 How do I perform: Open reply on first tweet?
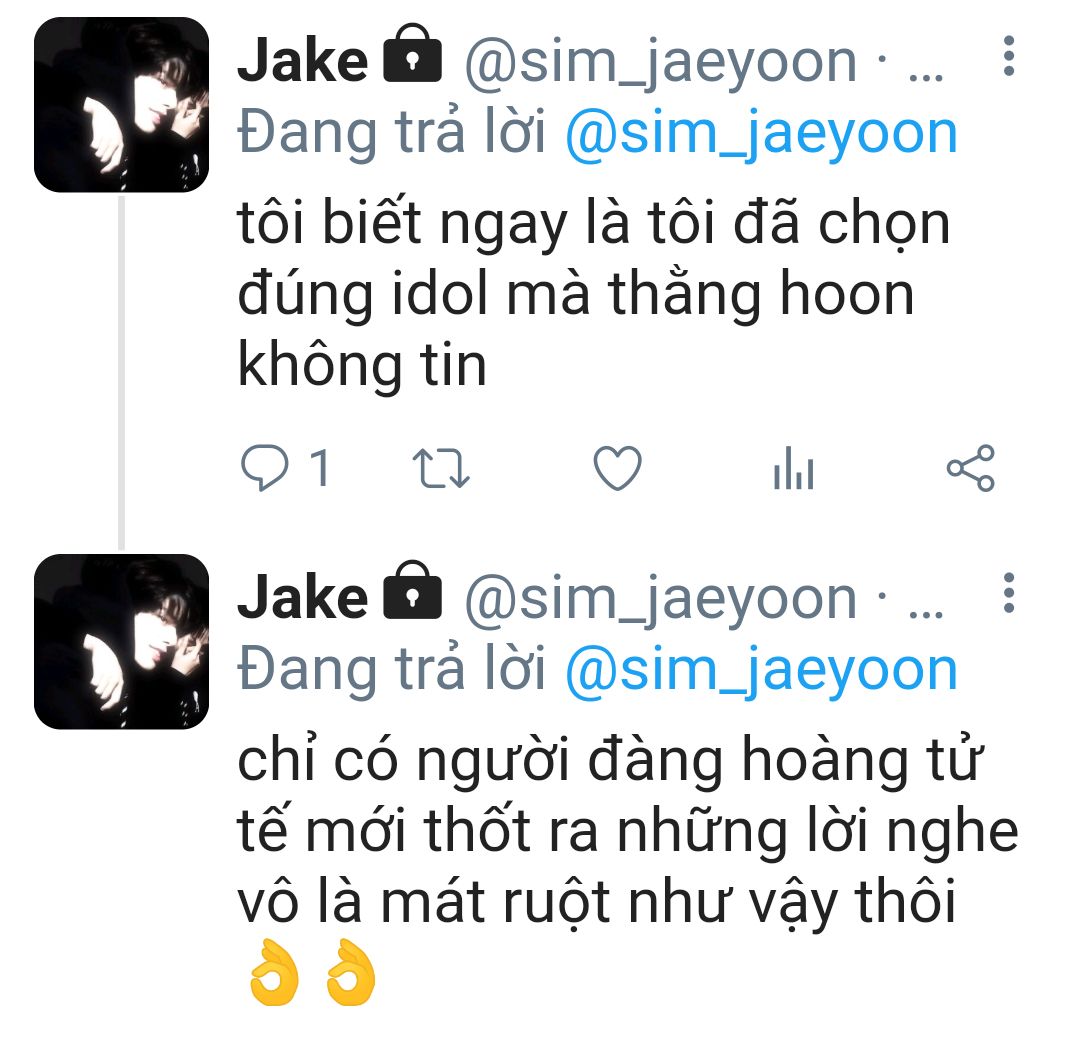pos(264,468)
